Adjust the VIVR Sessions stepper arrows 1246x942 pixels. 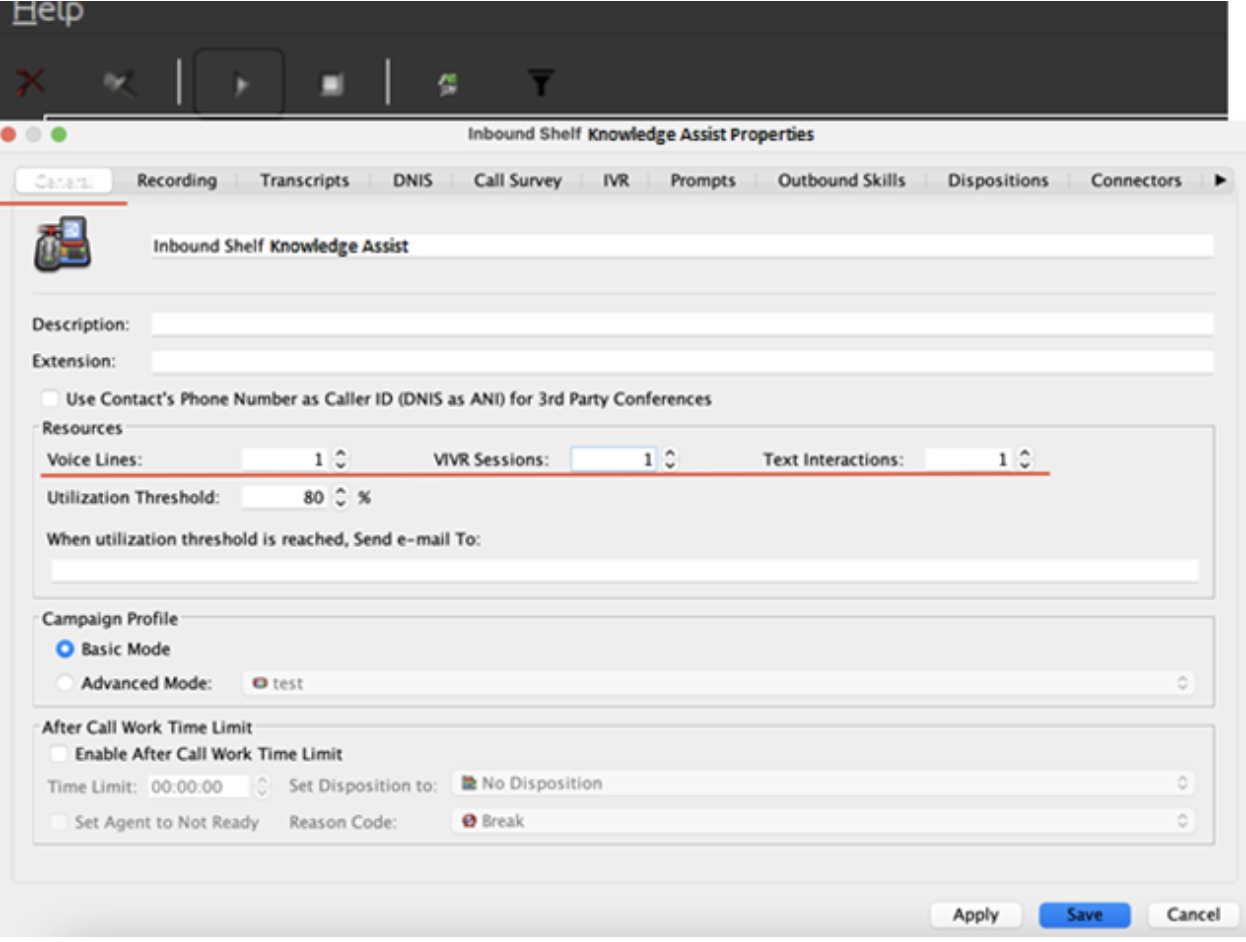point(670,459)
